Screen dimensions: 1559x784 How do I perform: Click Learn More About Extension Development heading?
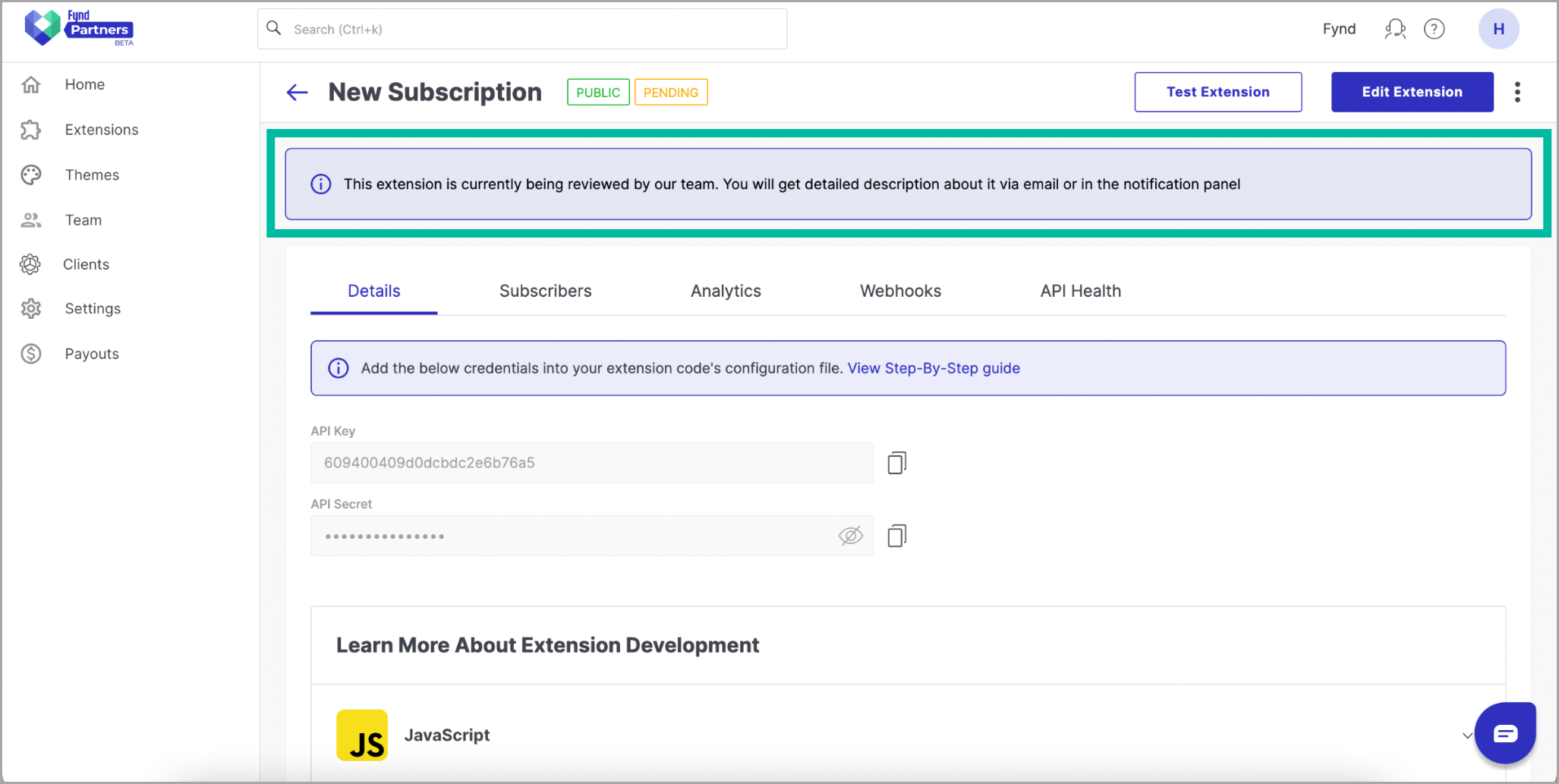point(547,645)
